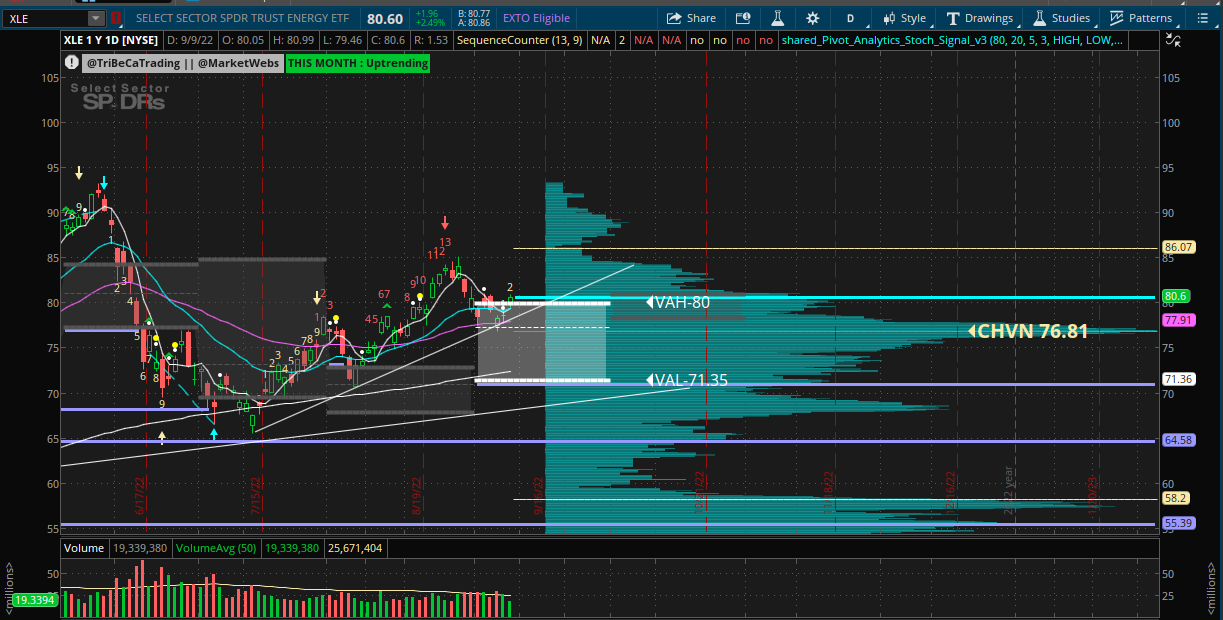Click the 58.2 price axis tag
The height and width of the screenshot is (620, 1223).
1176,497
